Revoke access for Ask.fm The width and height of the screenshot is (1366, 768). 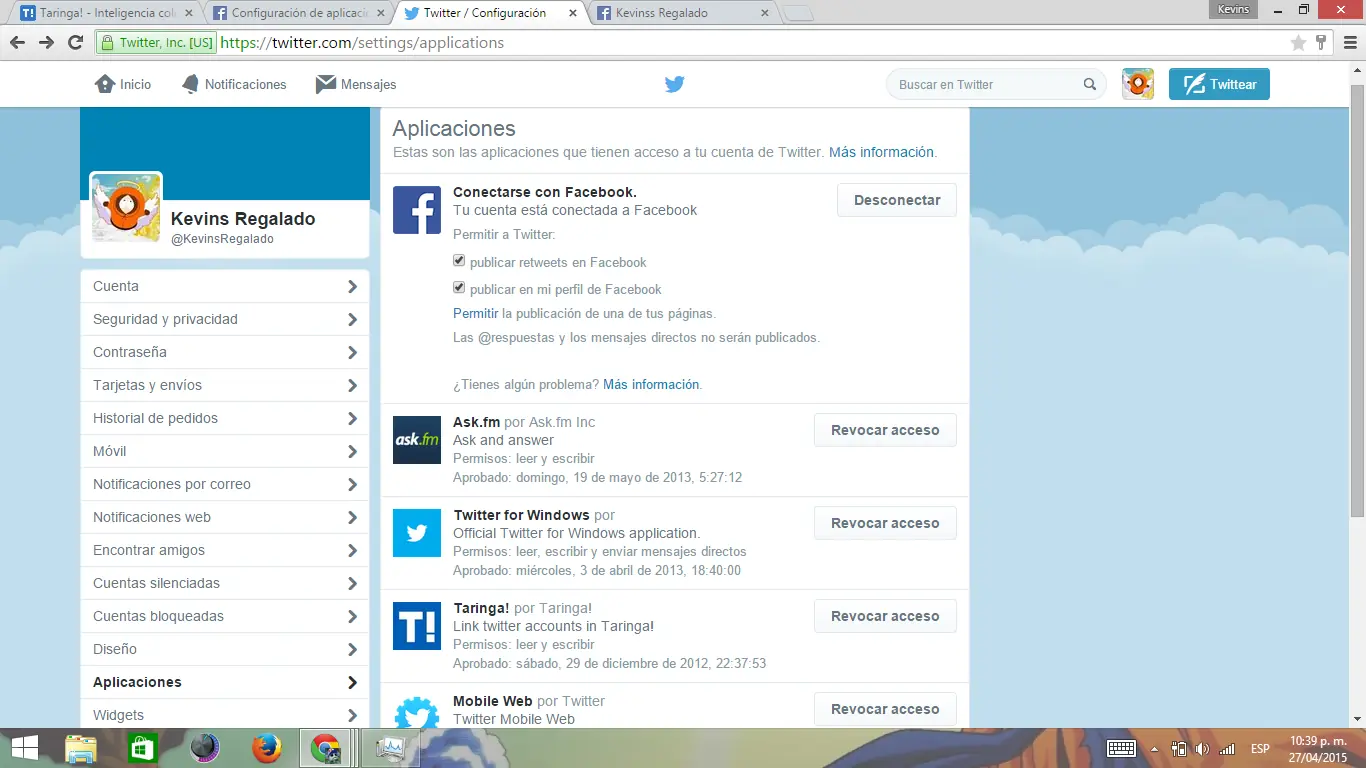pyautogui.click(x=885, y=430)
